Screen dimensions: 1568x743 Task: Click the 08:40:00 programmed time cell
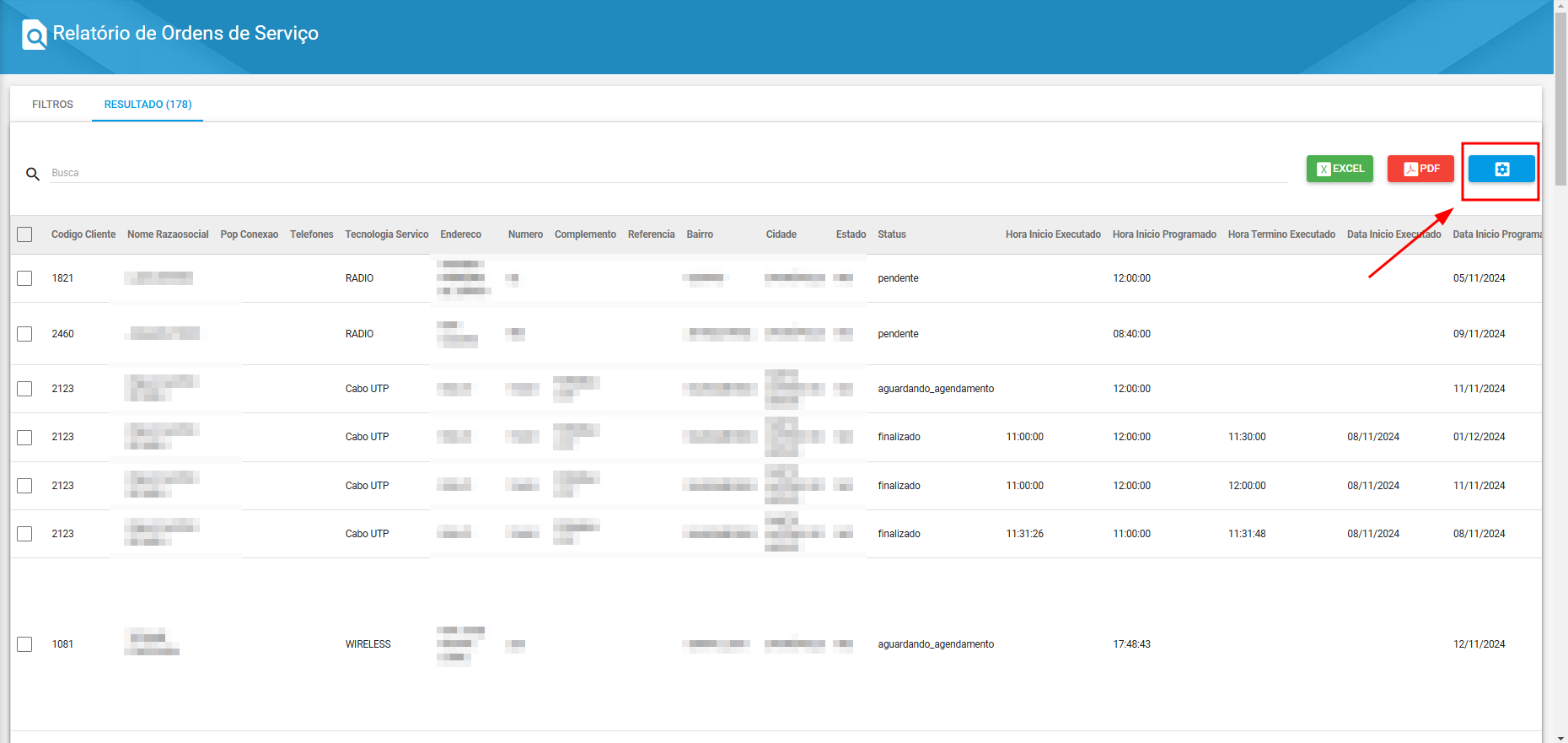pyautogui.click(x=1131, y=334)
